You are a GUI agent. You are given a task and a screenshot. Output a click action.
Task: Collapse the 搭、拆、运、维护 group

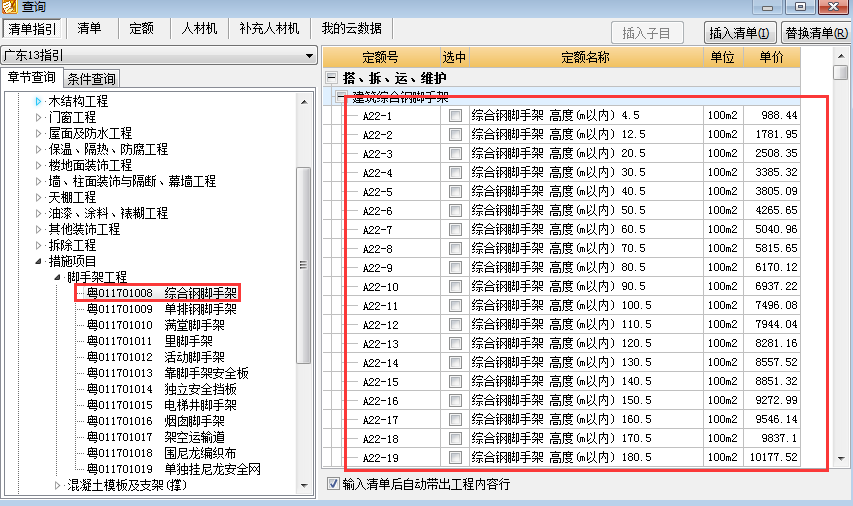(331, 77)
